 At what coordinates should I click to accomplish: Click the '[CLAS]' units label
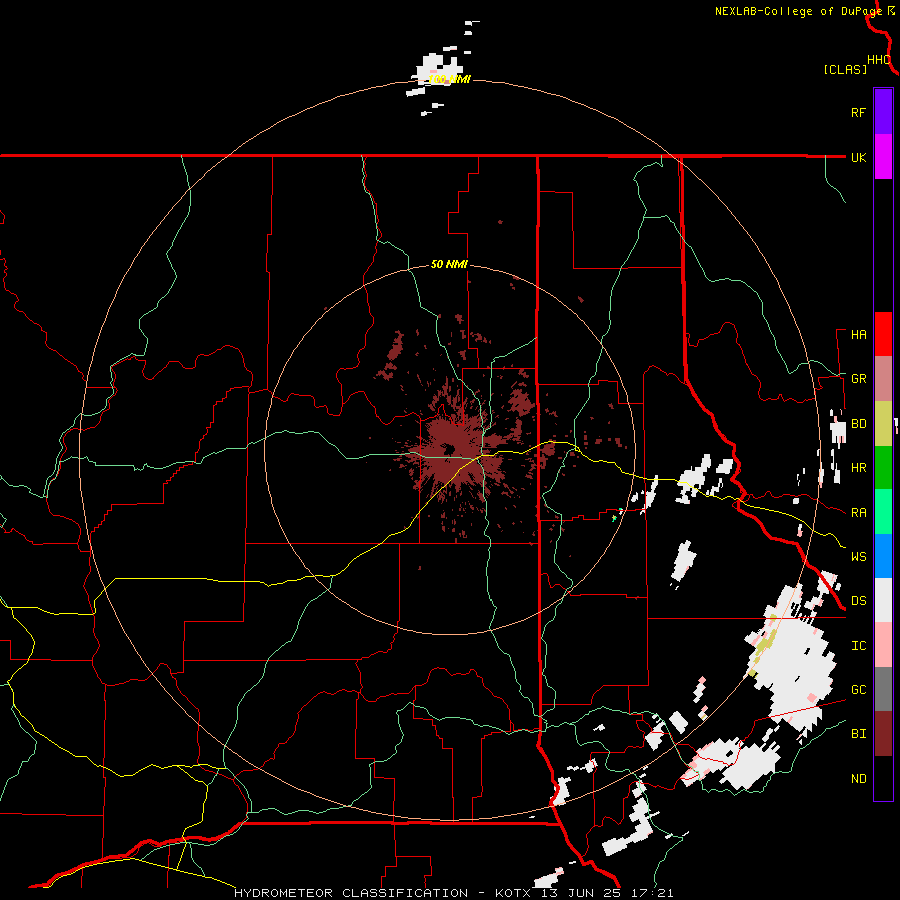[x=845, y=69]
